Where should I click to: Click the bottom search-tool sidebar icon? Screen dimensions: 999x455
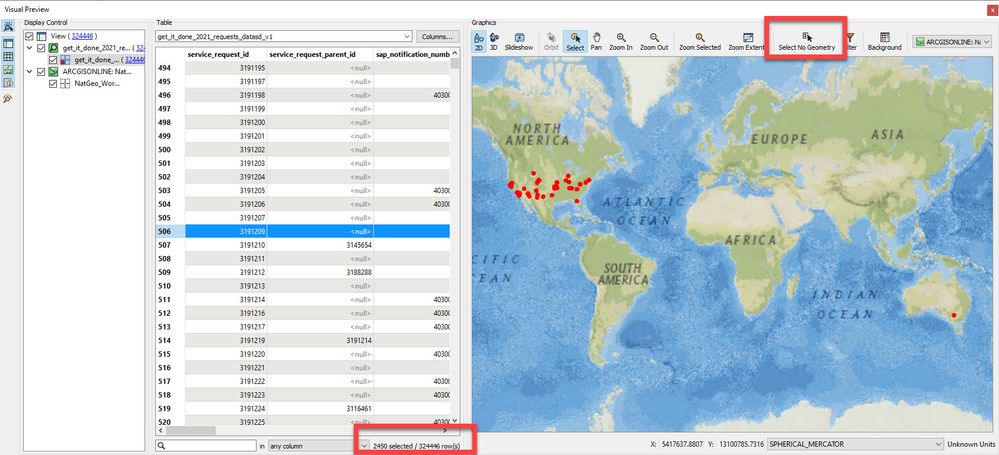tap(8, 98)
